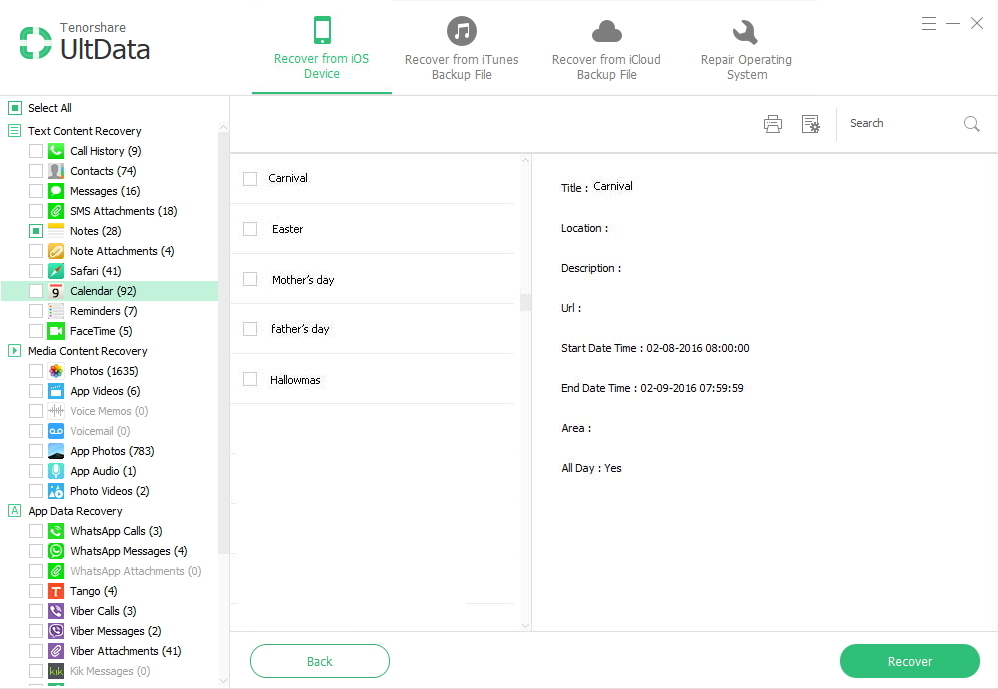Expand the Media Content Recovery section

coord(15,351)
